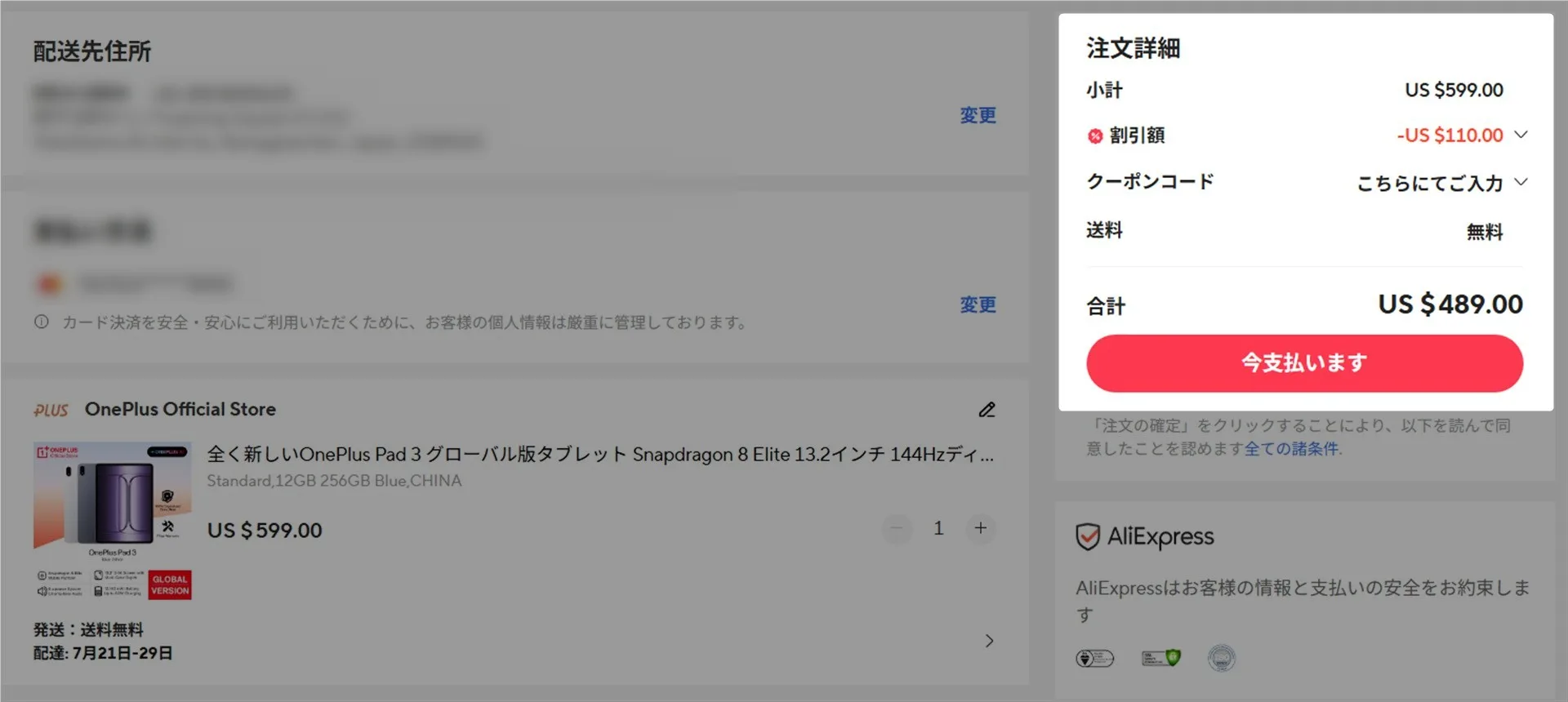
Task: Click the green shield security badge
Action: pyautogui.click(x=1160, y=658)
